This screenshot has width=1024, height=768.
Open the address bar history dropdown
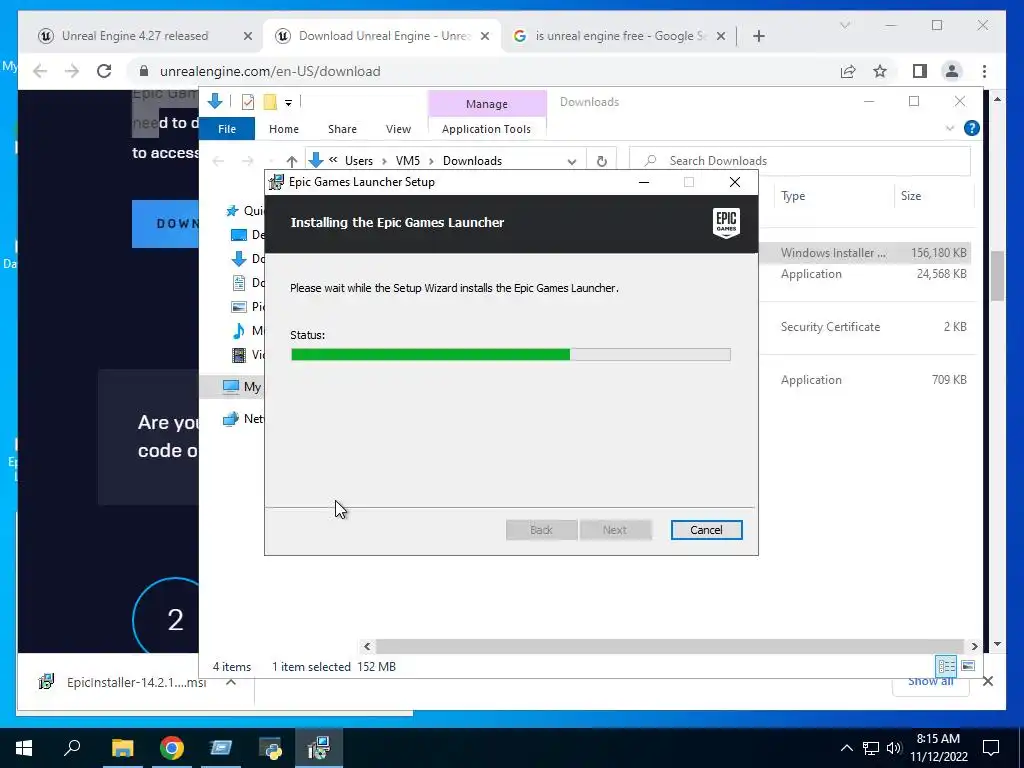pos(572,161)
